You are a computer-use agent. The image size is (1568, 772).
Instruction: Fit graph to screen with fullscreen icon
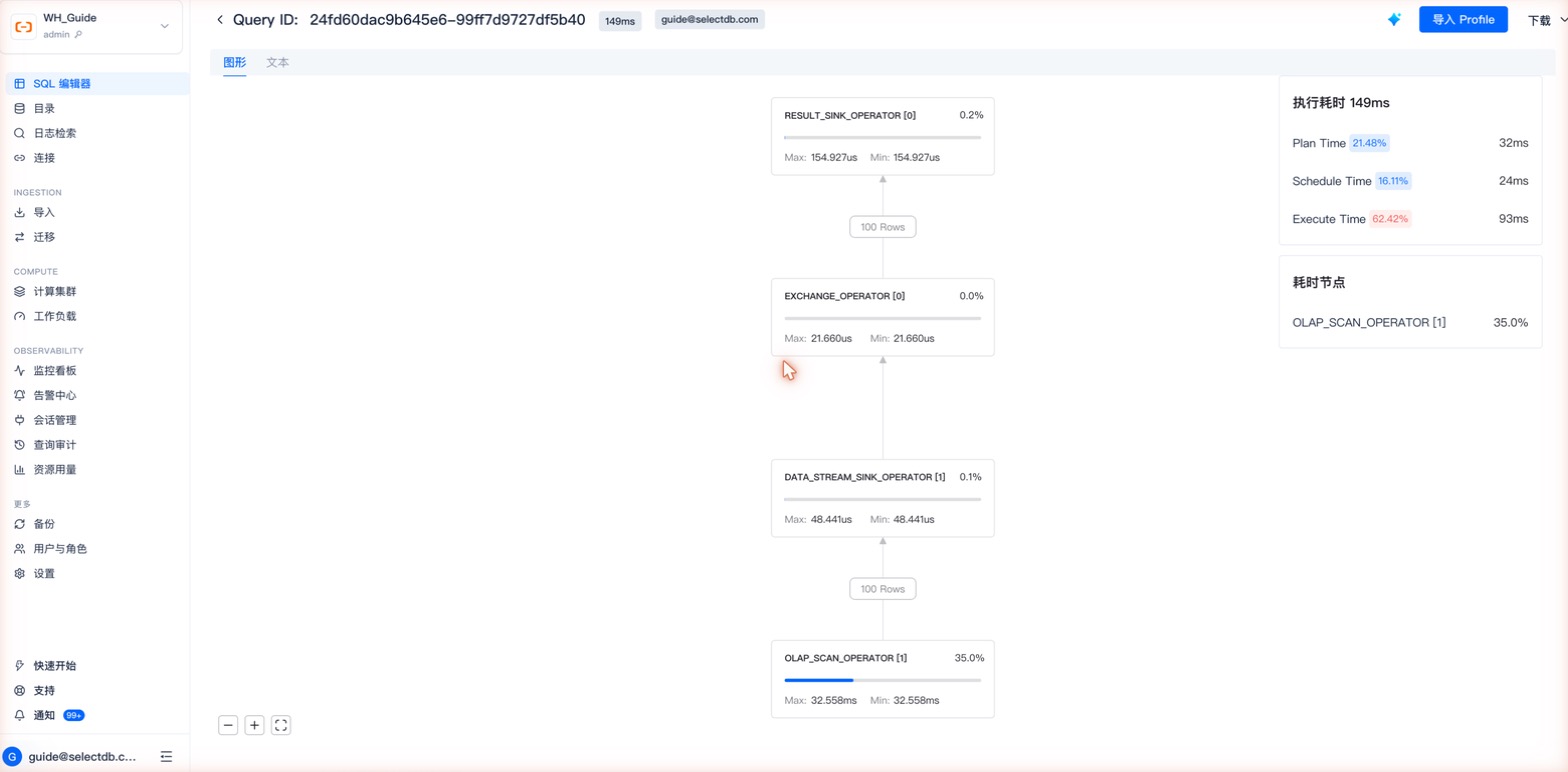(x=281, y=725)
